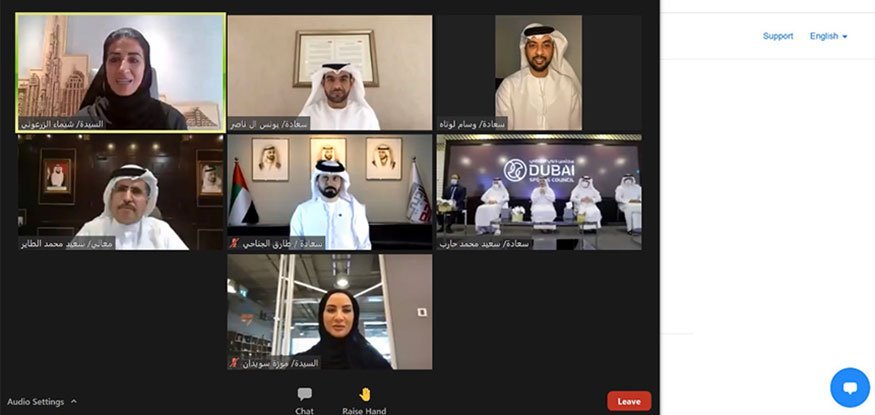Click name label on active speaker tile
Image resolution: width=875 pixels, height=415 pixels.
pyautogui.click(x=62, y=124)
